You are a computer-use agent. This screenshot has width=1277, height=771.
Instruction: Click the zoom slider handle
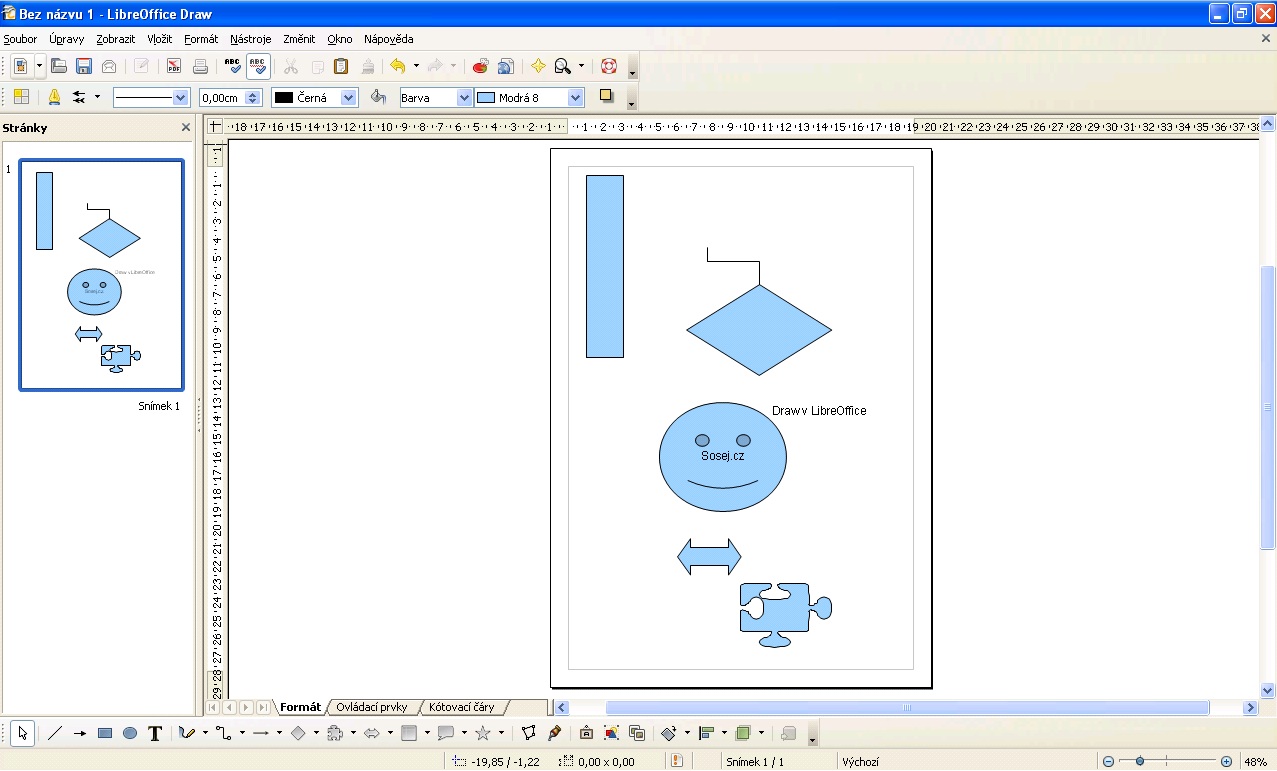click(x=1139, y=762)
